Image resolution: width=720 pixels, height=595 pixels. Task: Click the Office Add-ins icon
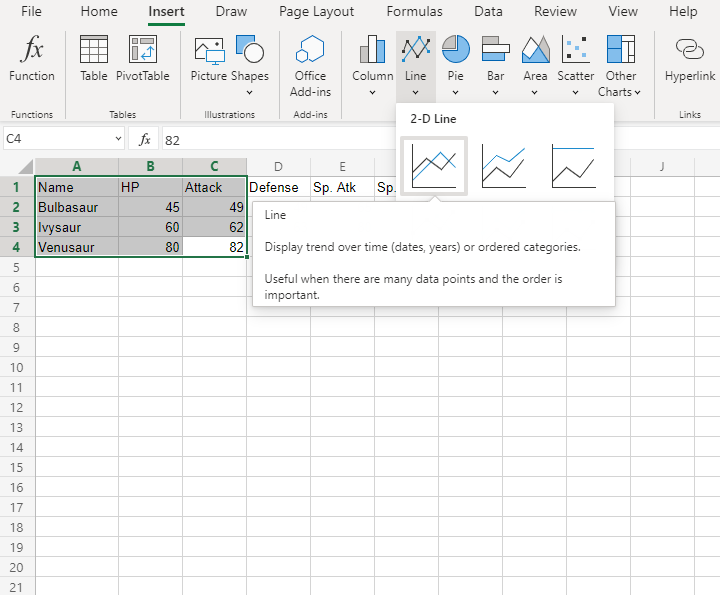coord(310,59)
